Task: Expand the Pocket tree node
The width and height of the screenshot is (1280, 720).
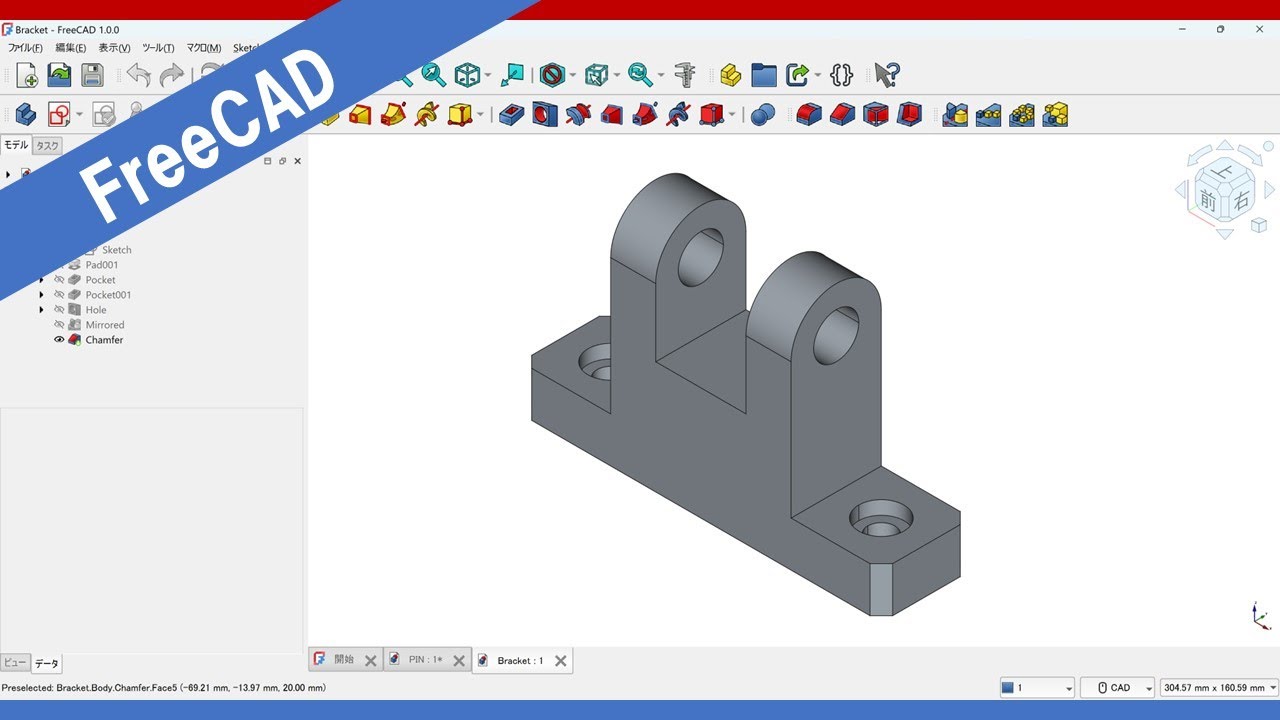Action: click(41, 280)
